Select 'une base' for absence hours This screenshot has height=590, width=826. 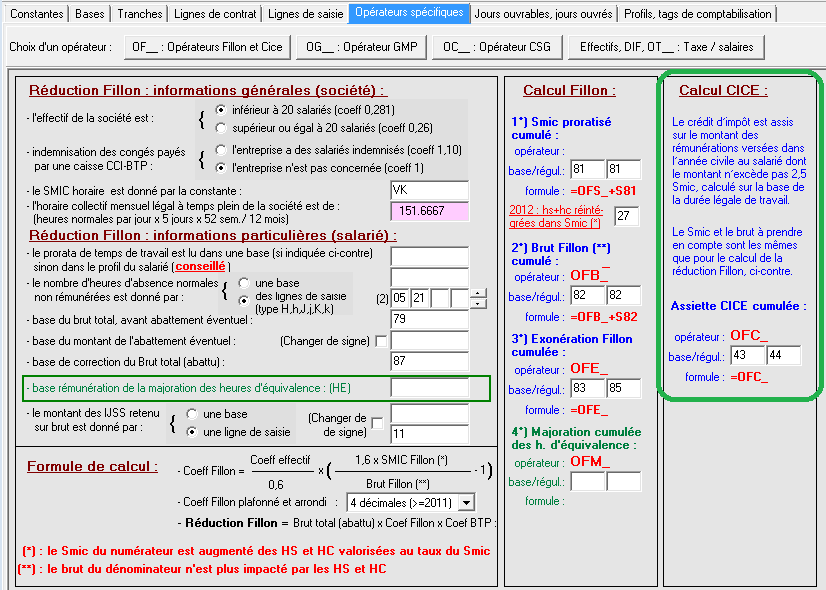tap(243, 283)
